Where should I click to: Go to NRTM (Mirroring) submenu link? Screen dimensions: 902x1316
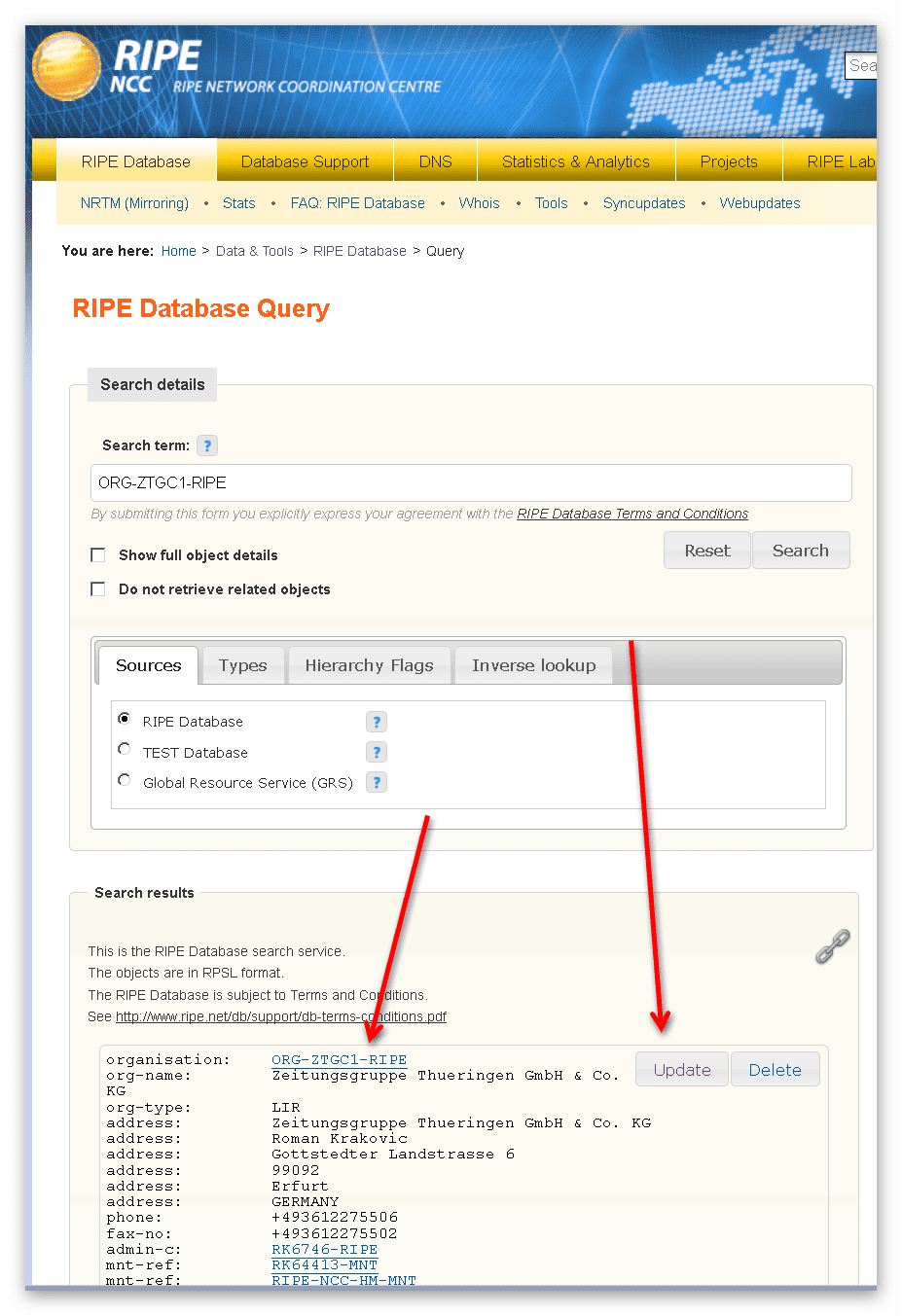pyautogui.click(x=134, y=203)
